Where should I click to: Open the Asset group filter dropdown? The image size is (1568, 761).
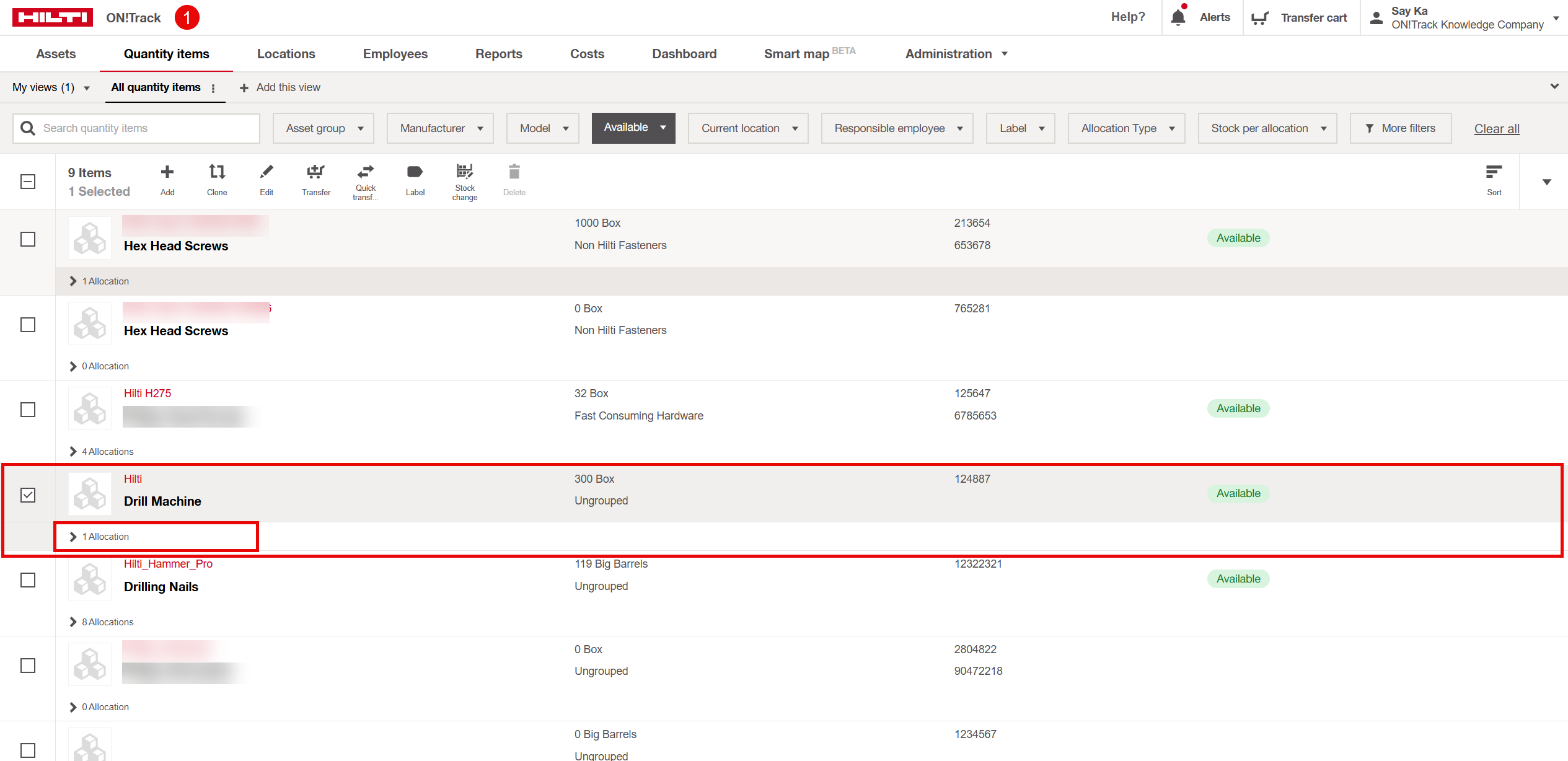click(x=324, y=128)
